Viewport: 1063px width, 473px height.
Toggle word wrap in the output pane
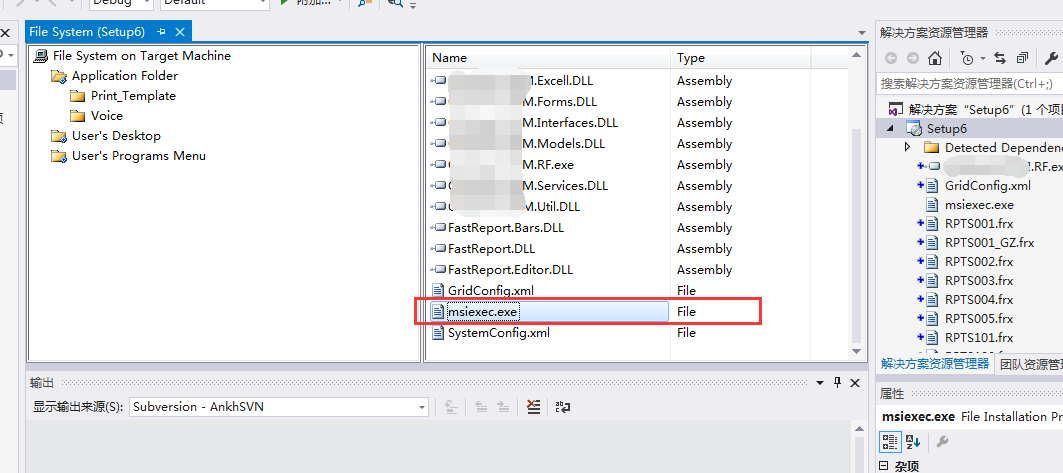(x=563, y=407)
